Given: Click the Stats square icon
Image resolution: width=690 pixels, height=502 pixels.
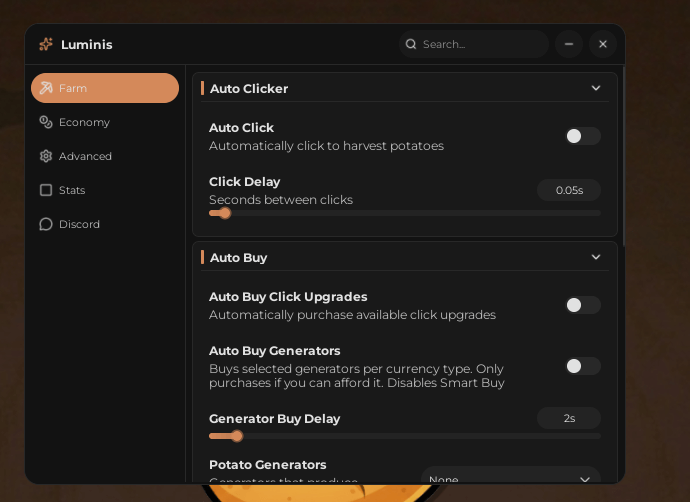Looking at the screenshot, I should coord(46,190).
